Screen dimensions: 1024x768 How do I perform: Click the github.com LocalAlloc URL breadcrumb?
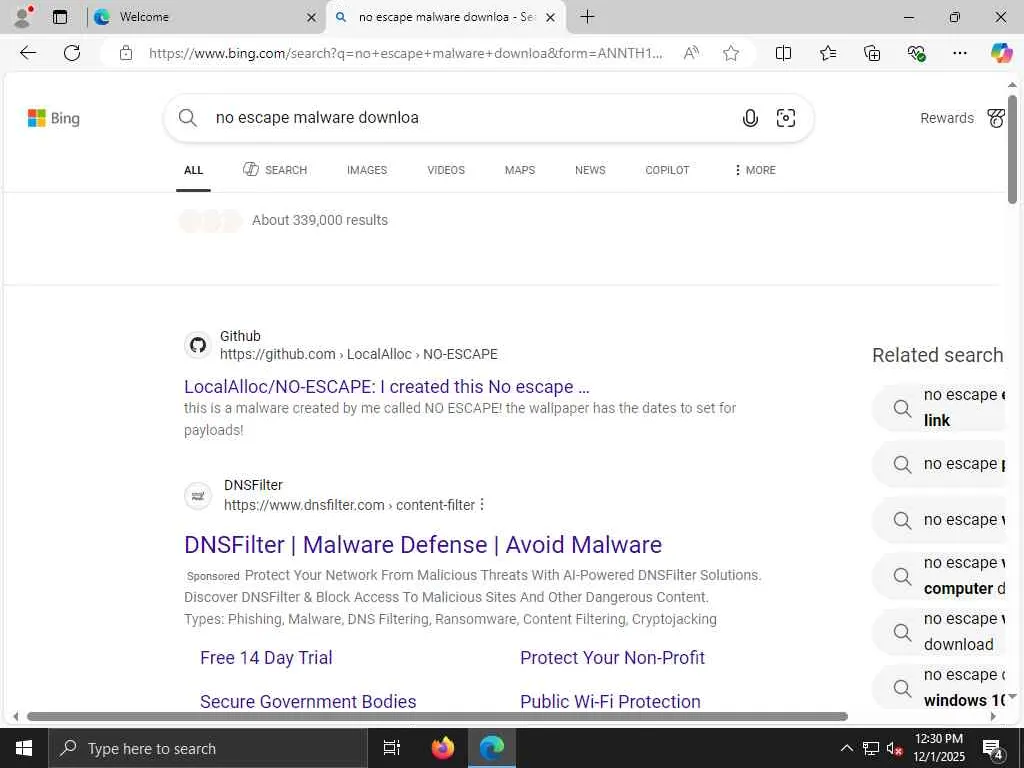pos(359,354)
